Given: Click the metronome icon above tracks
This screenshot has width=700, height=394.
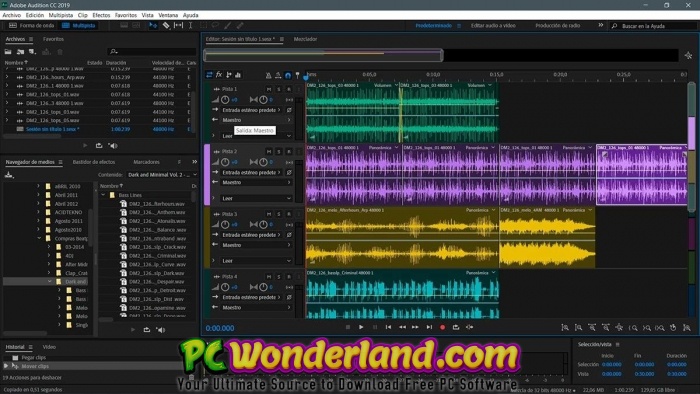Looking at the screenshot, I should pyautogui.click(x=268, y=75).
